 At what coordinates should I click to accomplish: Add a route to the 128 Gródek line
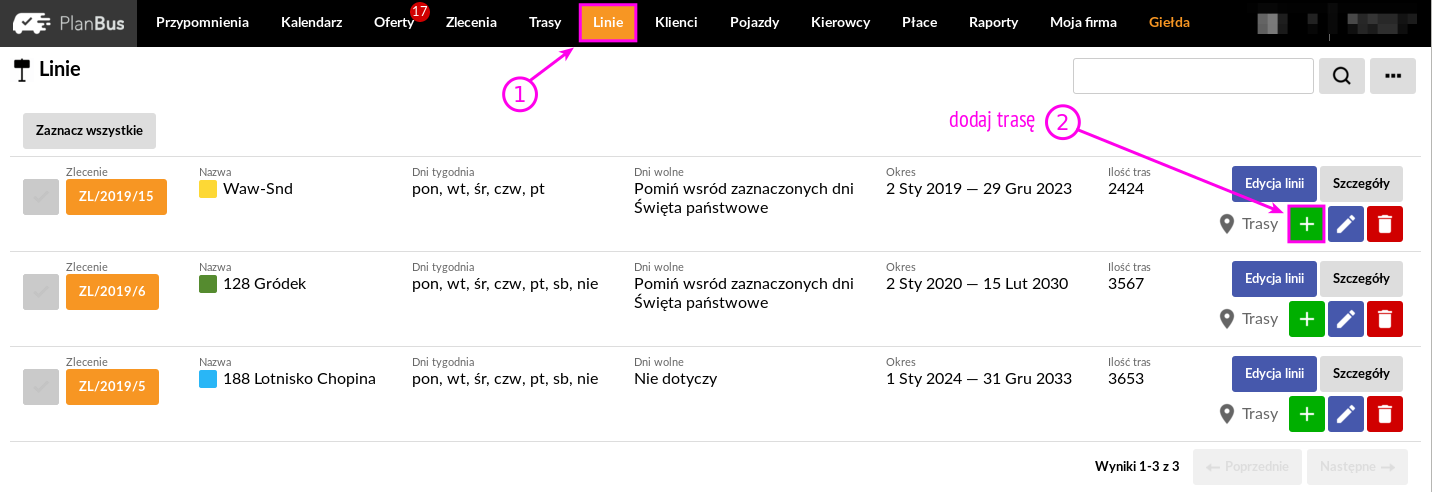(1307, 319)
